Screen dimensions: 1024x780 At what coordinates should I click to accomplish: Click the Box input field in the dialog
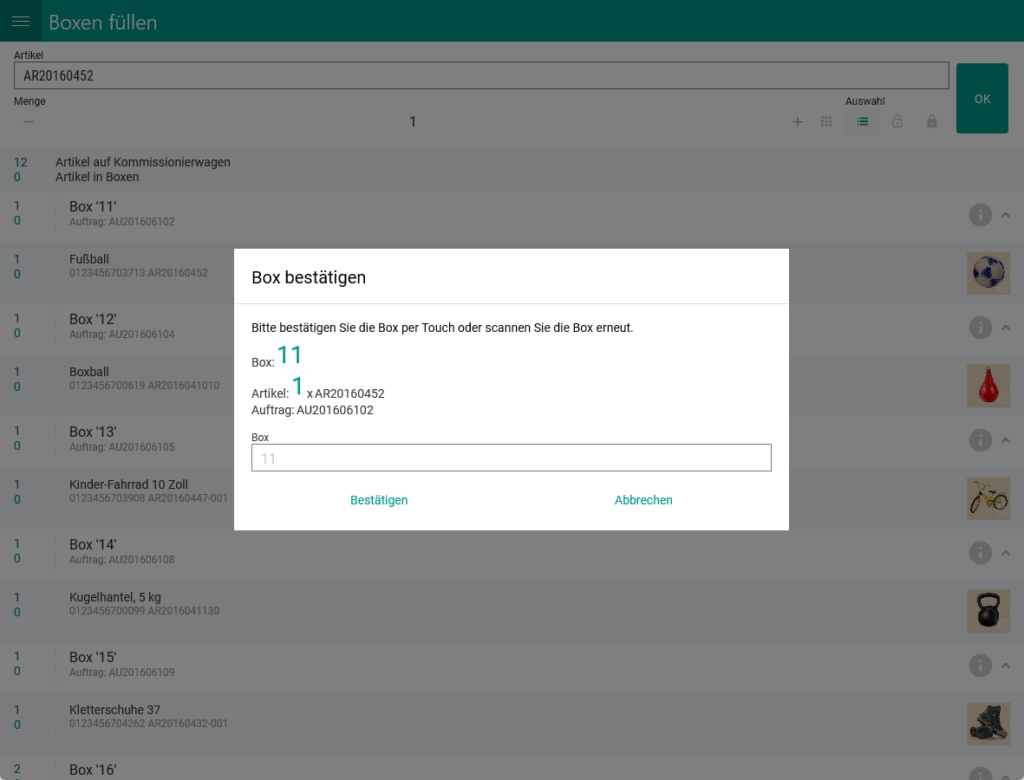(511, 457)
